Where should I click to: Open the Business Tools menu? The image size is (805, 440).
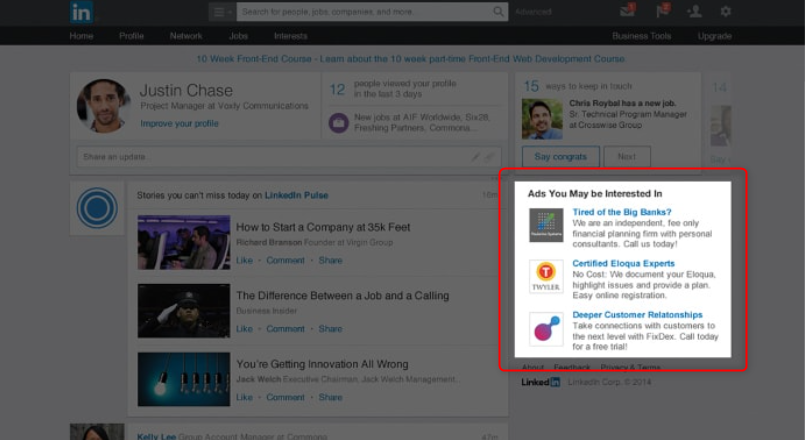pyautogui.click(x=644, y=36)
